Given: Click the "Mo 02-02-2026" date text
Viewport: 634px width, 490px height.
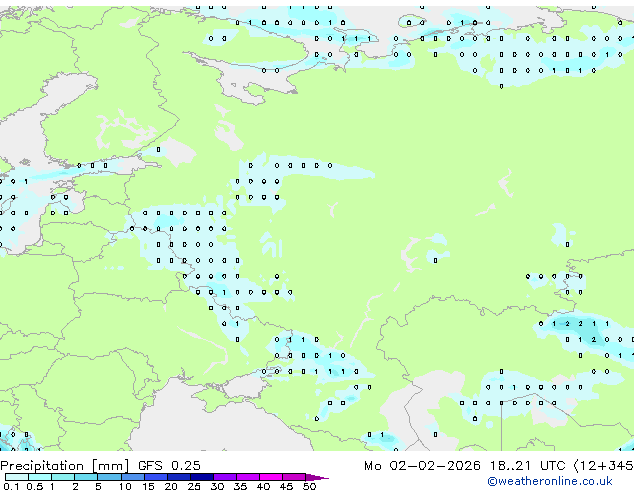Looking at the screenshot, I should tap(422, 466).
